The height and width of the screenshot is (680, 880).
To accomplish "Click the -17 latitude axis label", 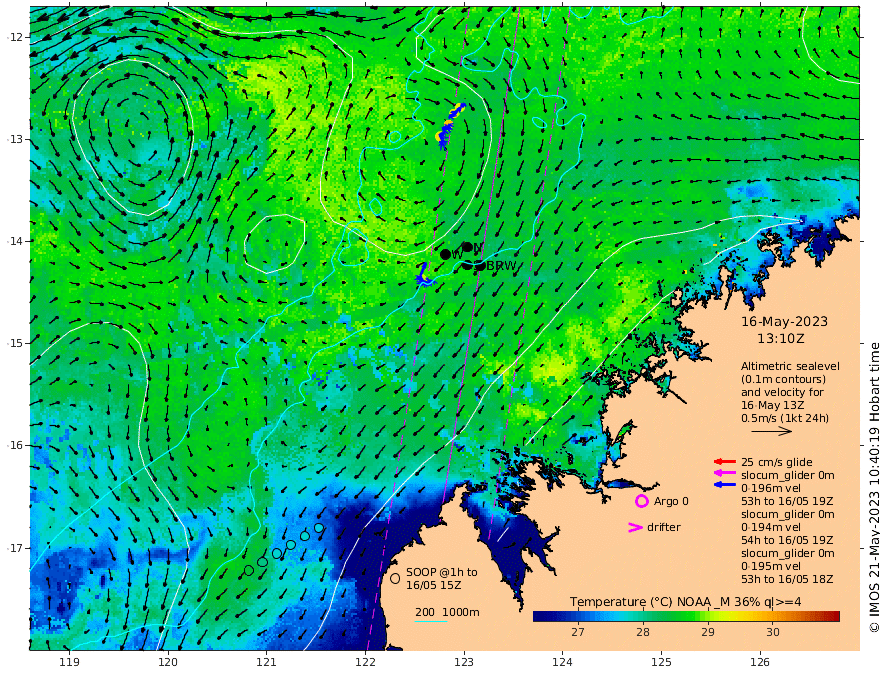I will pyautogui.click(x=15, y=548).
